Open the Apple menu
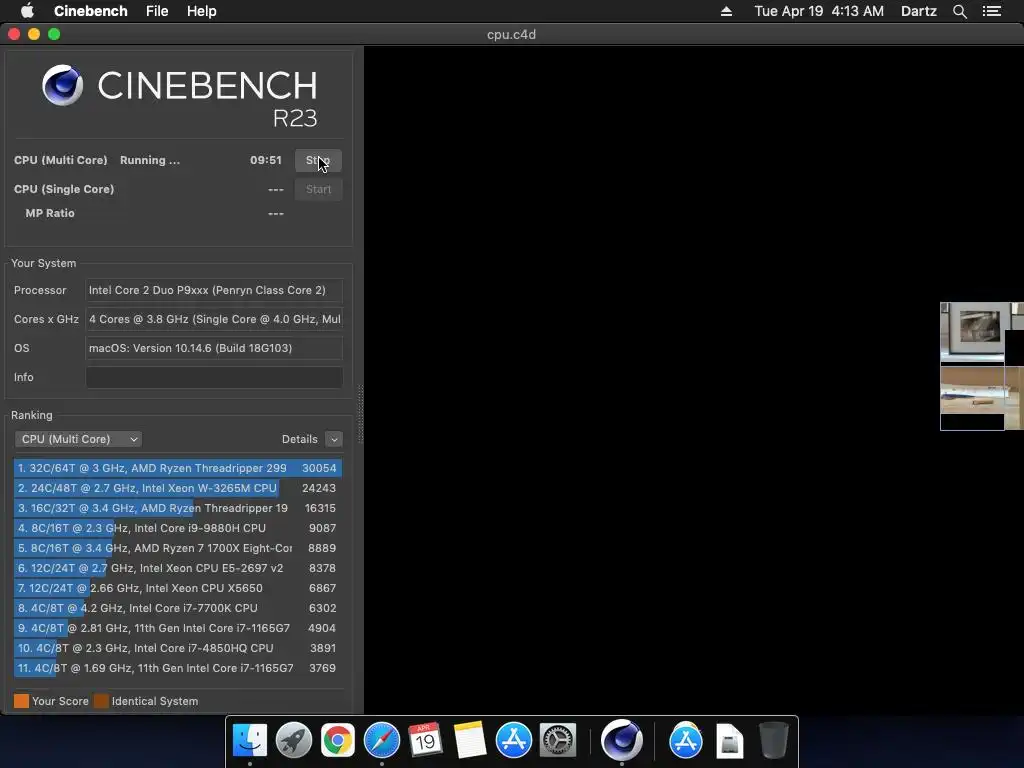This screenshot has height=768, width=1024. [x=27, y=11]
